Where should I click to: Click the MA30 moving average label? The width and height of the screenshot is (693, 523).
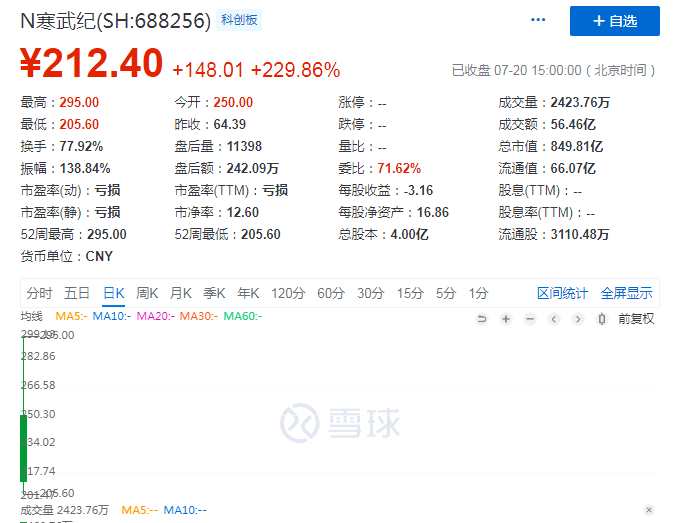pyautogui.click(x=198, y=316)
